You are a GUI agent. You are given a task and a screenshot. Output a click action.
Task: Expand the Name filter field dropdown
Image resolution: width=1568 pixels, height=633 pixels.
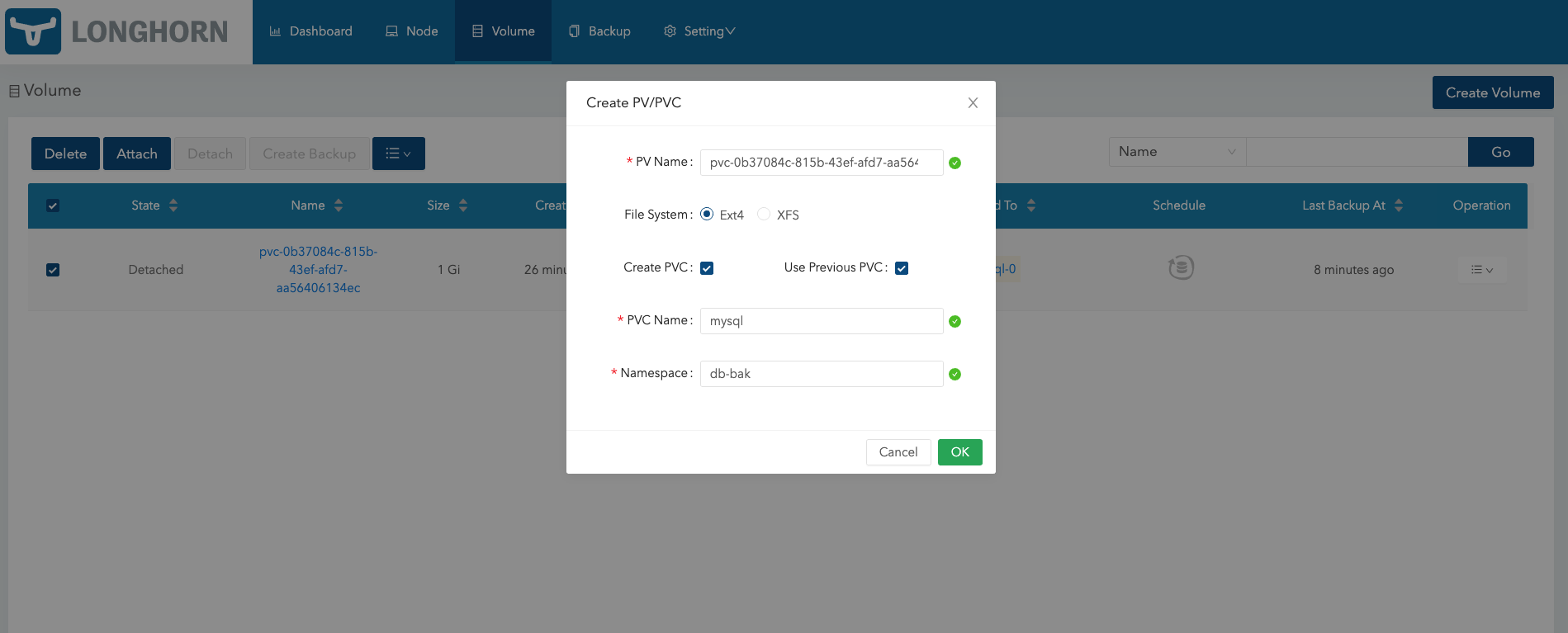[1177, 152]
